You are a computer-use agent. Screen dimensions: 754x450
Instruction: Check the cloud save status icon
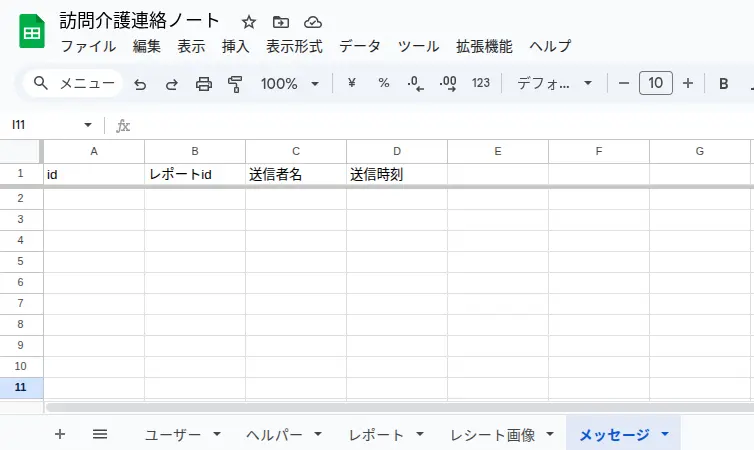313,22
